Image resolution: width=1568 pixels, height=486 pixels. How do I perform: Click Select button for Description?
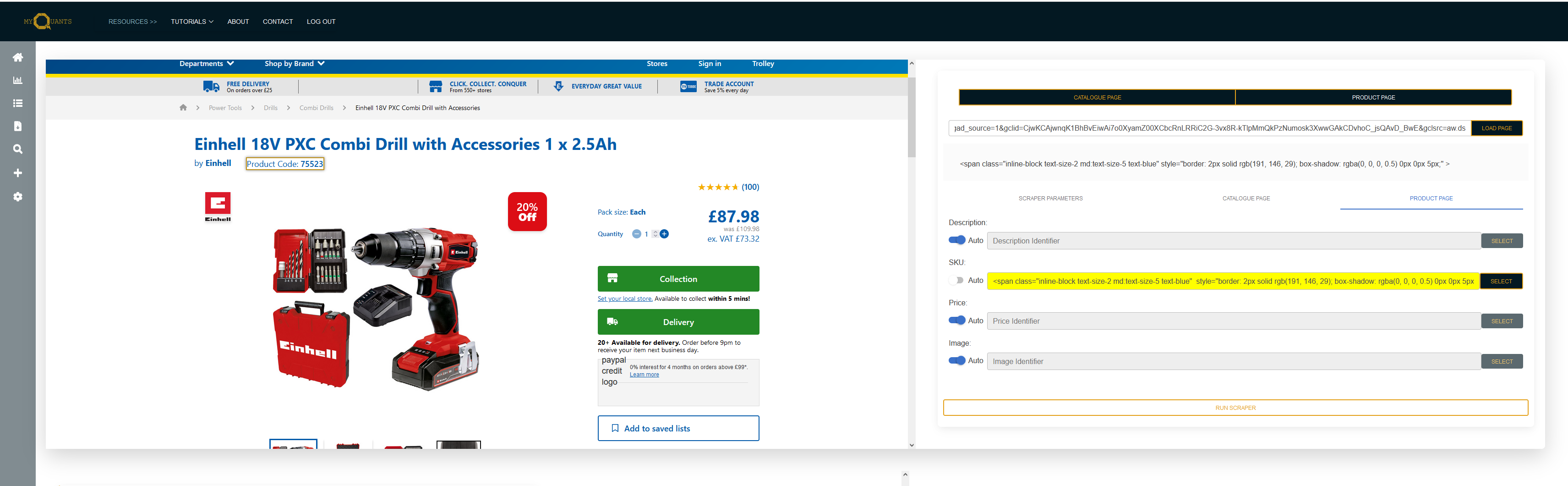pyautogui.click(x=1502, y=241)
